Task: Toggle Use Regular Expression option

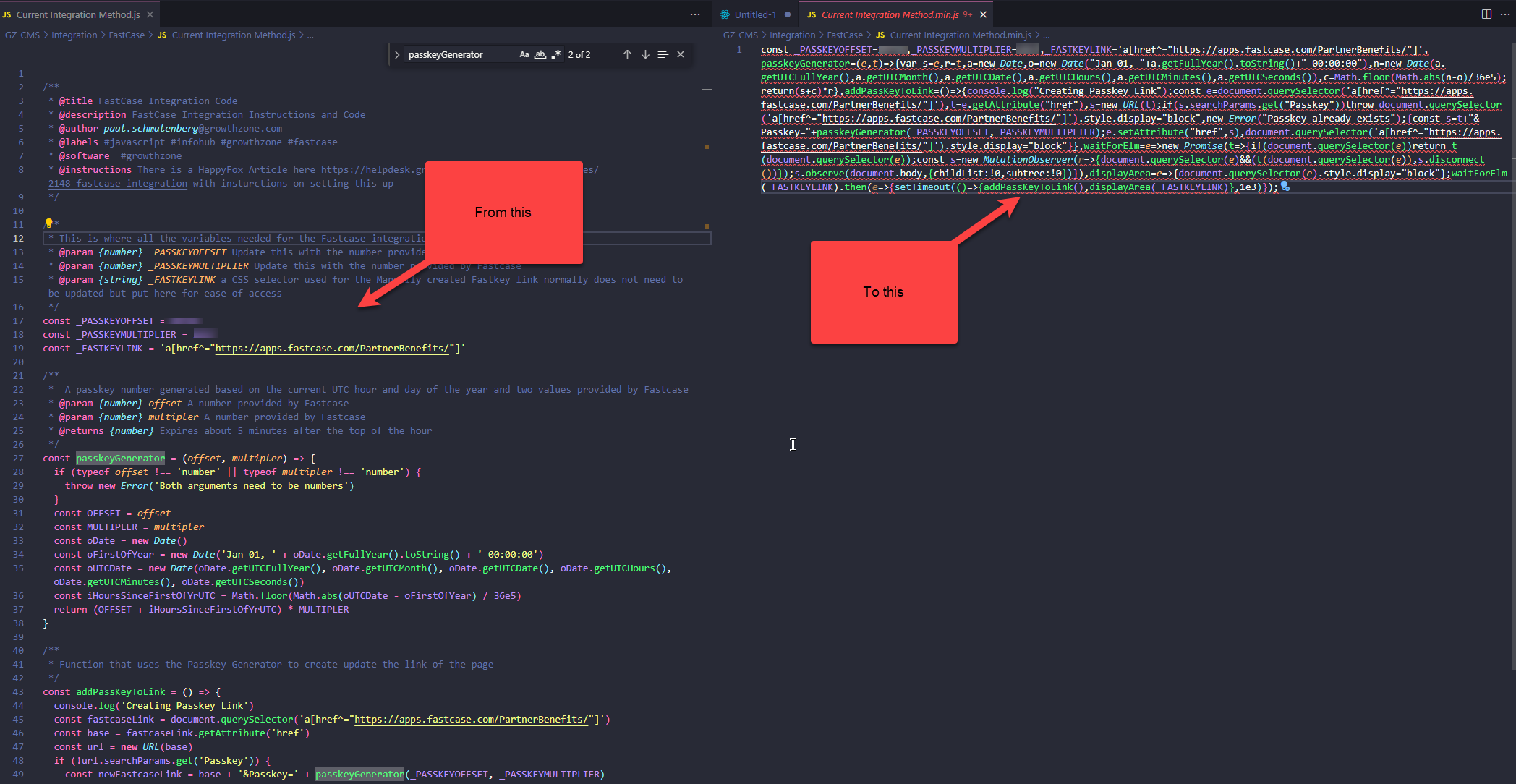Action: (x=556, y=55)
